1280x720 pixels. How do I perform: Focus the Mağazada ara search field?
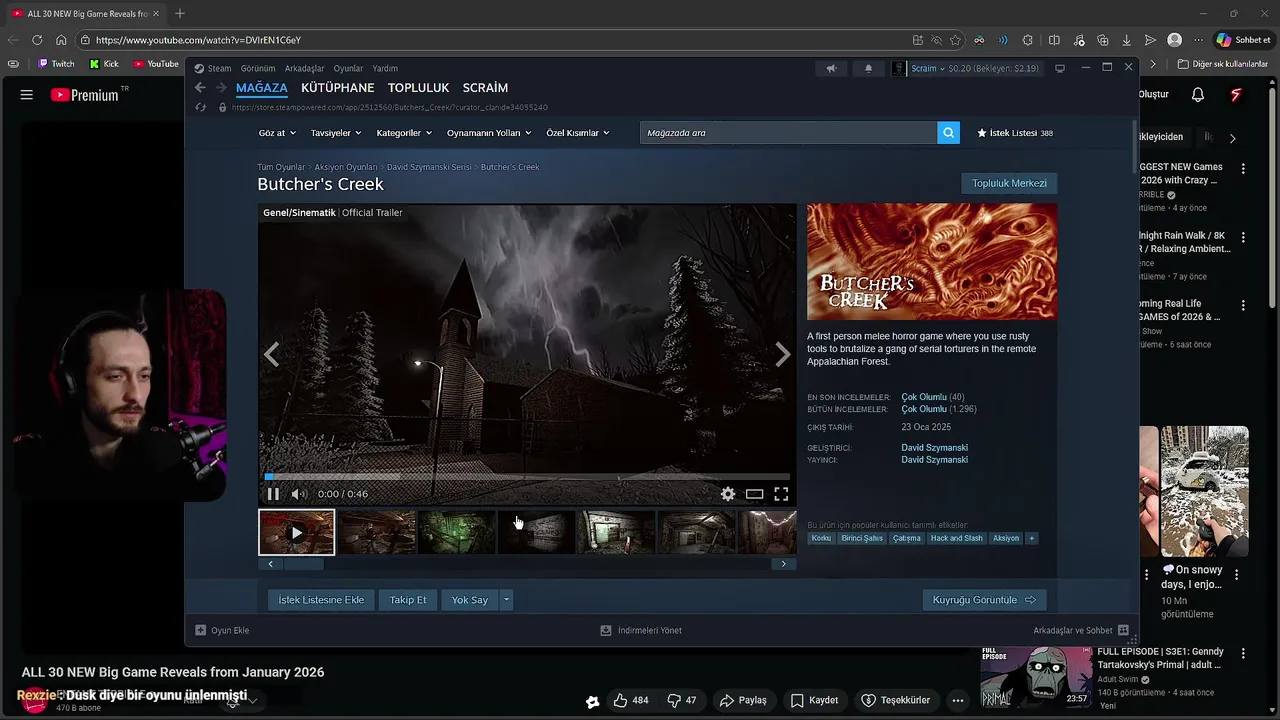[x=788, y=132]
